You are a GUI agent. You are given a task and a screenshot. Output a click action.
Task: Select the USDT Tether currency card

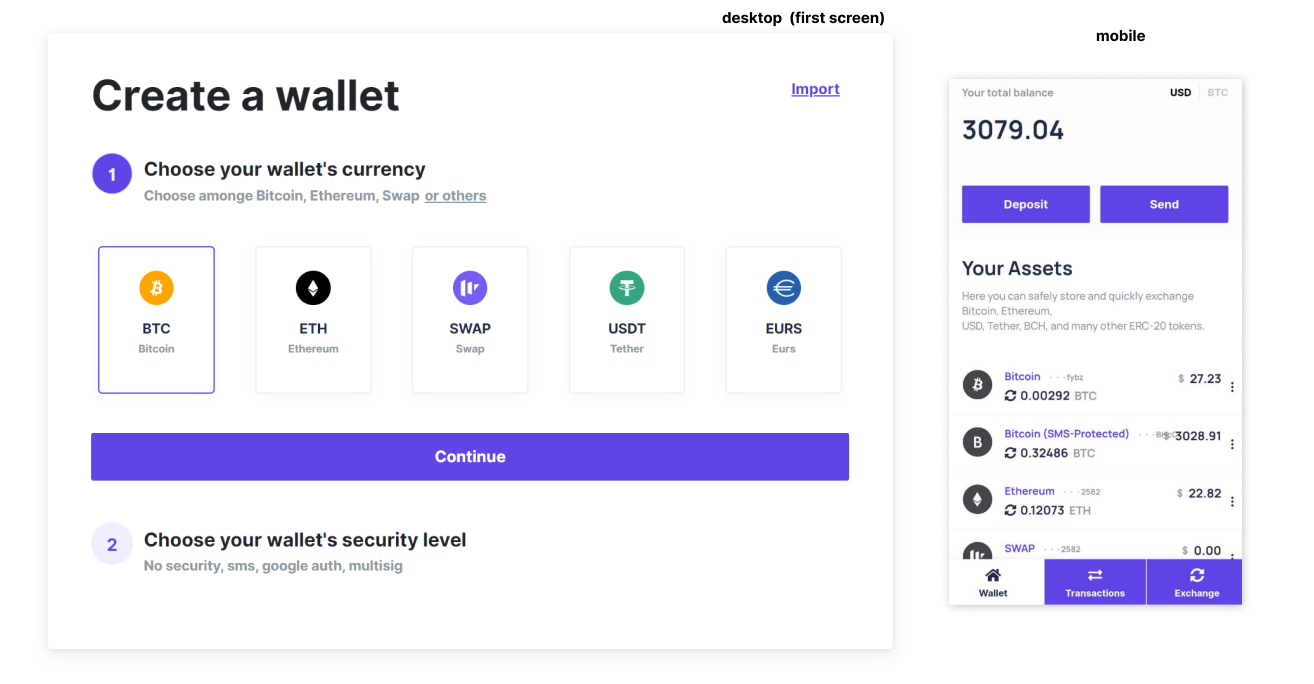pos(627,320)
